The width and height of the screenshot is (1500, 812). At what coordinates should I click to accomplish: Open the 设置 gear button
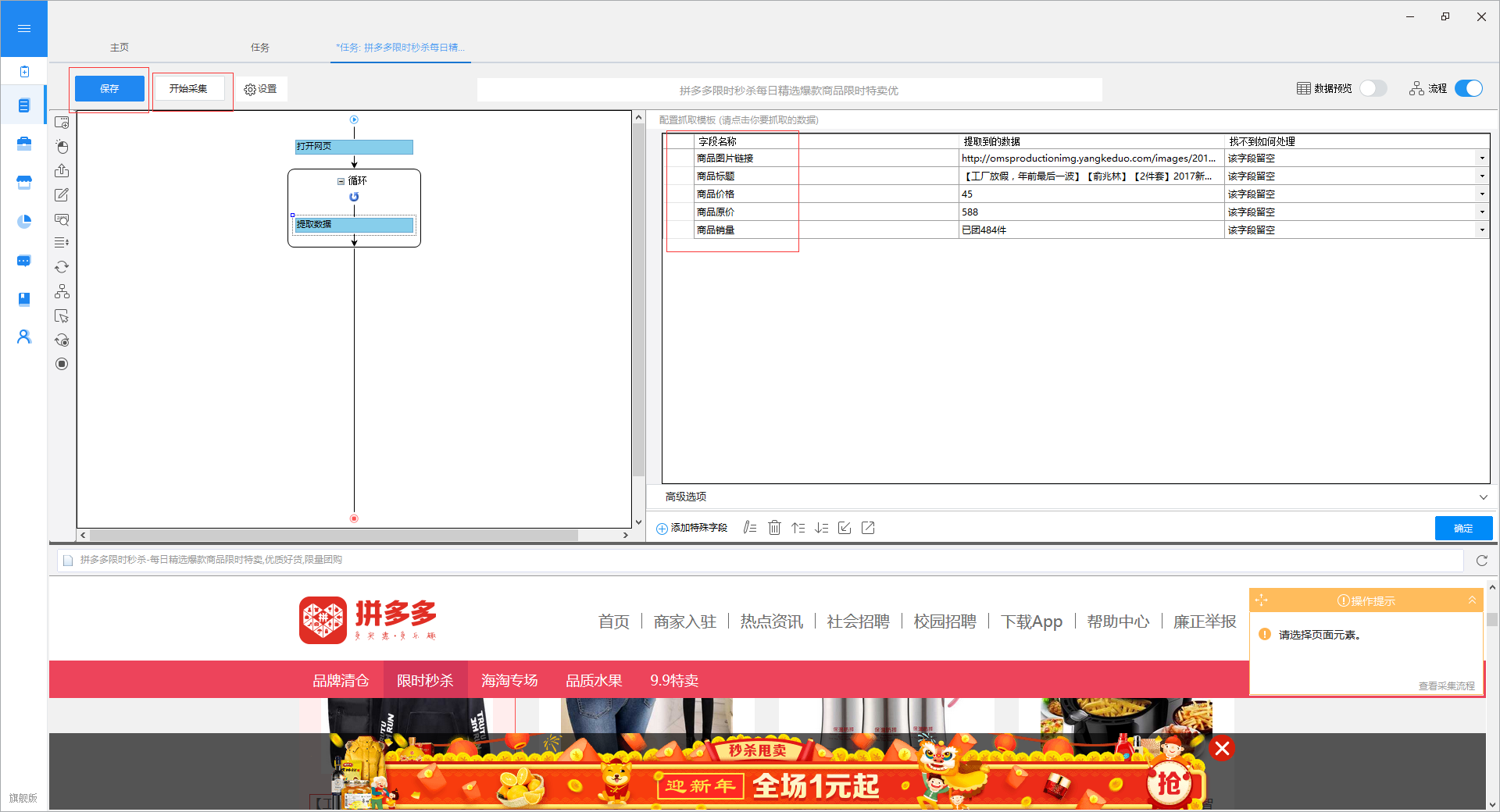pos(260,89)
